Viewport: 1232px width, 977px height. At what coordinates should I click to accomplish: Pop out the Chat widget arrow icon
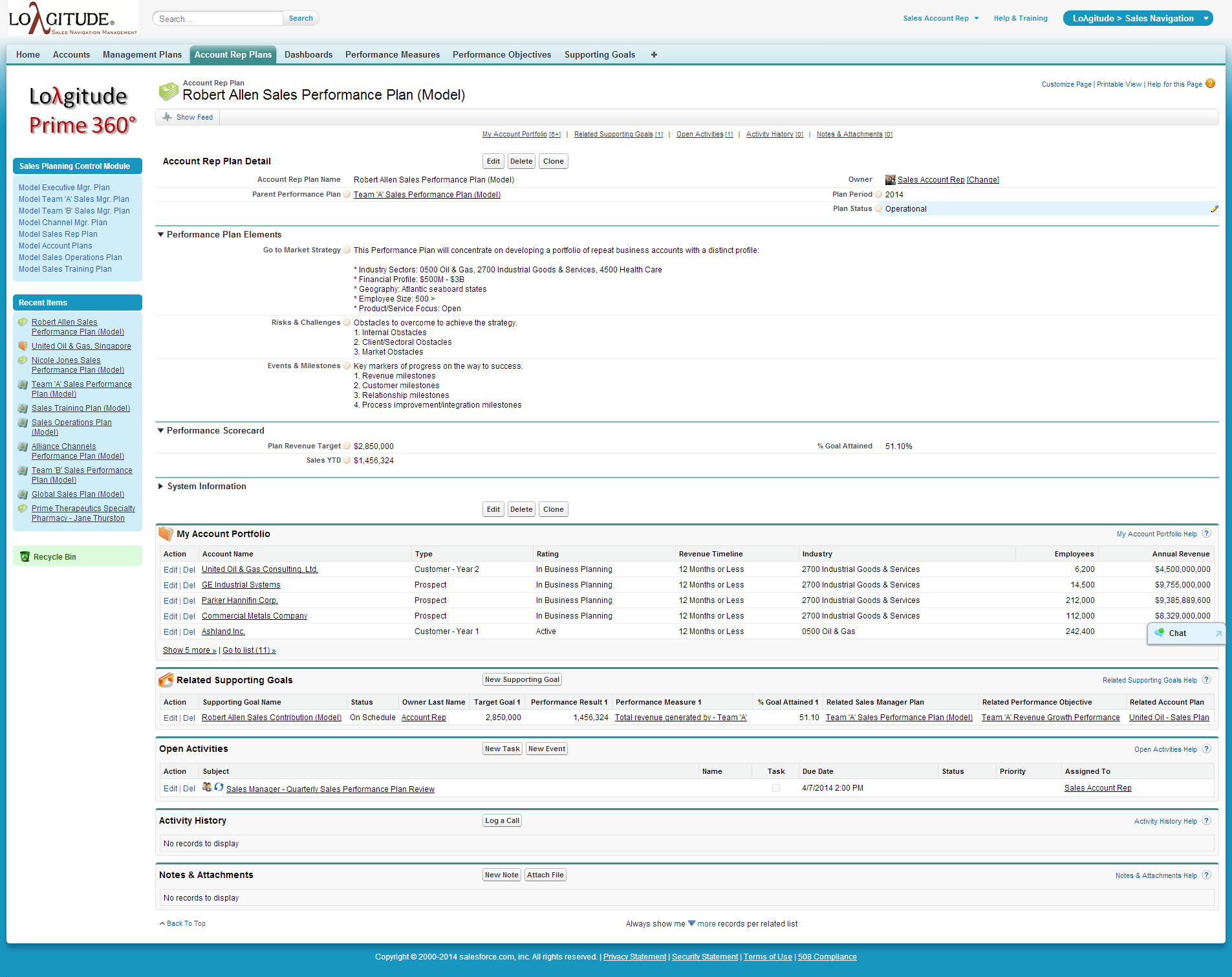[x=1218, y=633]
